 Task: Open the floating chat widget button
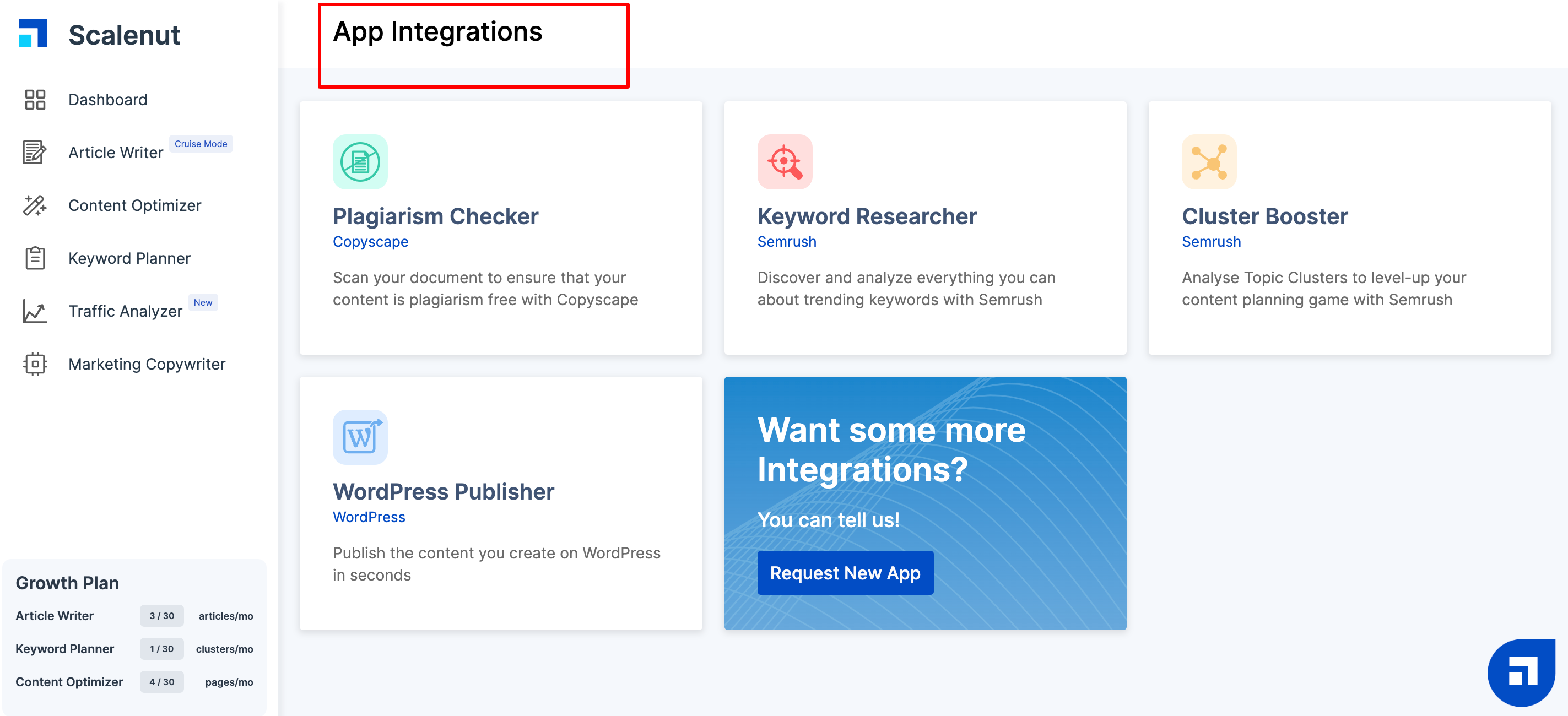pyautogui.click(x=1521, y=673)
